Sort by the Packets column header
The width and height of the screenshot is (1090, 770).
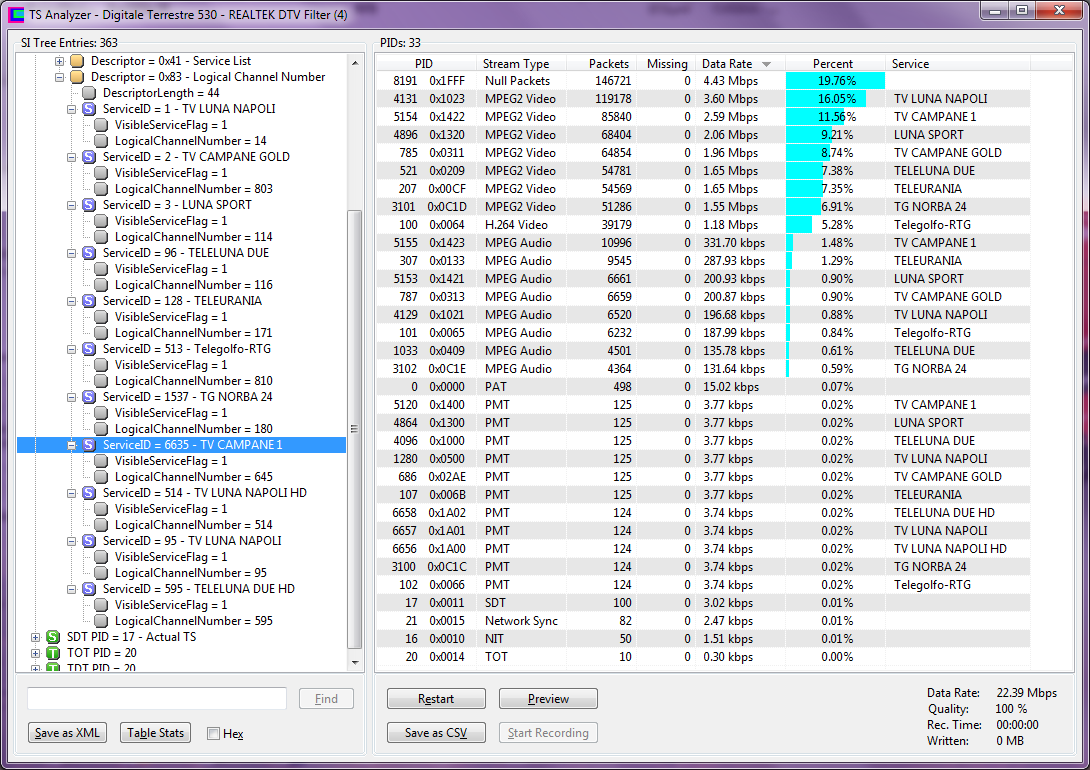click(x=601, y=63)
